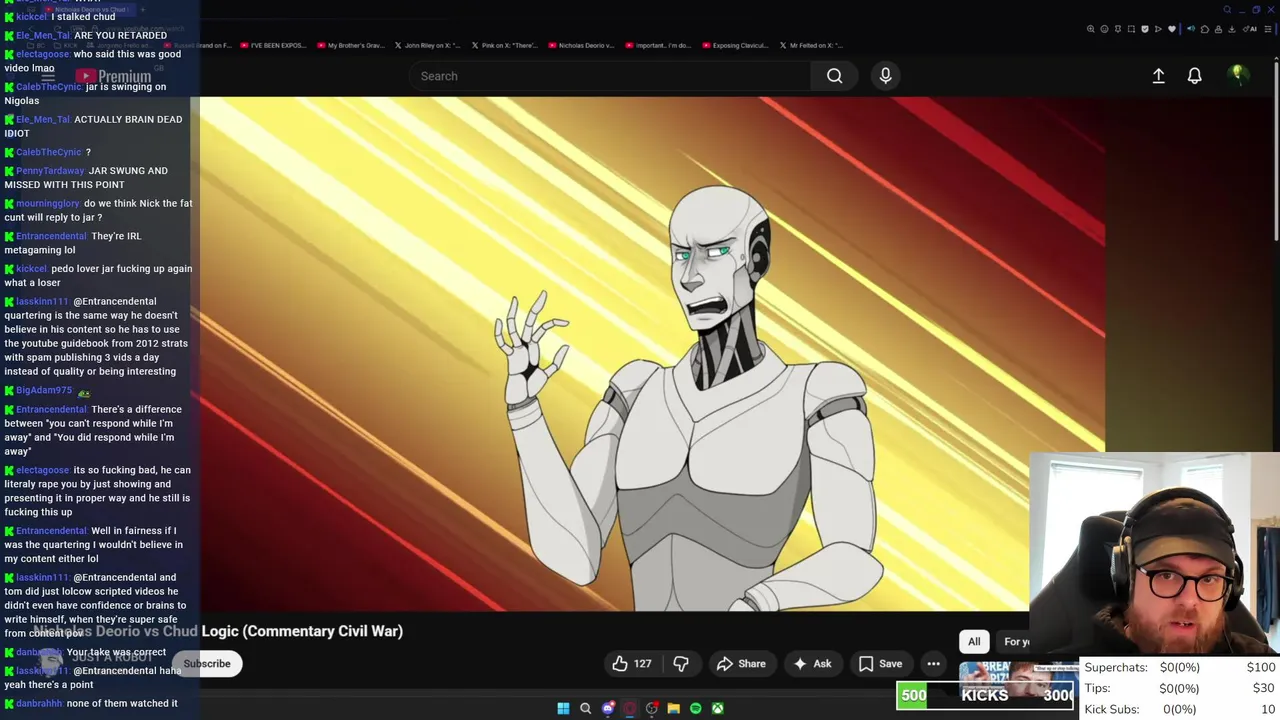Click the Ask button
The width and height of the screenshot is (1280, 720).
812,664
